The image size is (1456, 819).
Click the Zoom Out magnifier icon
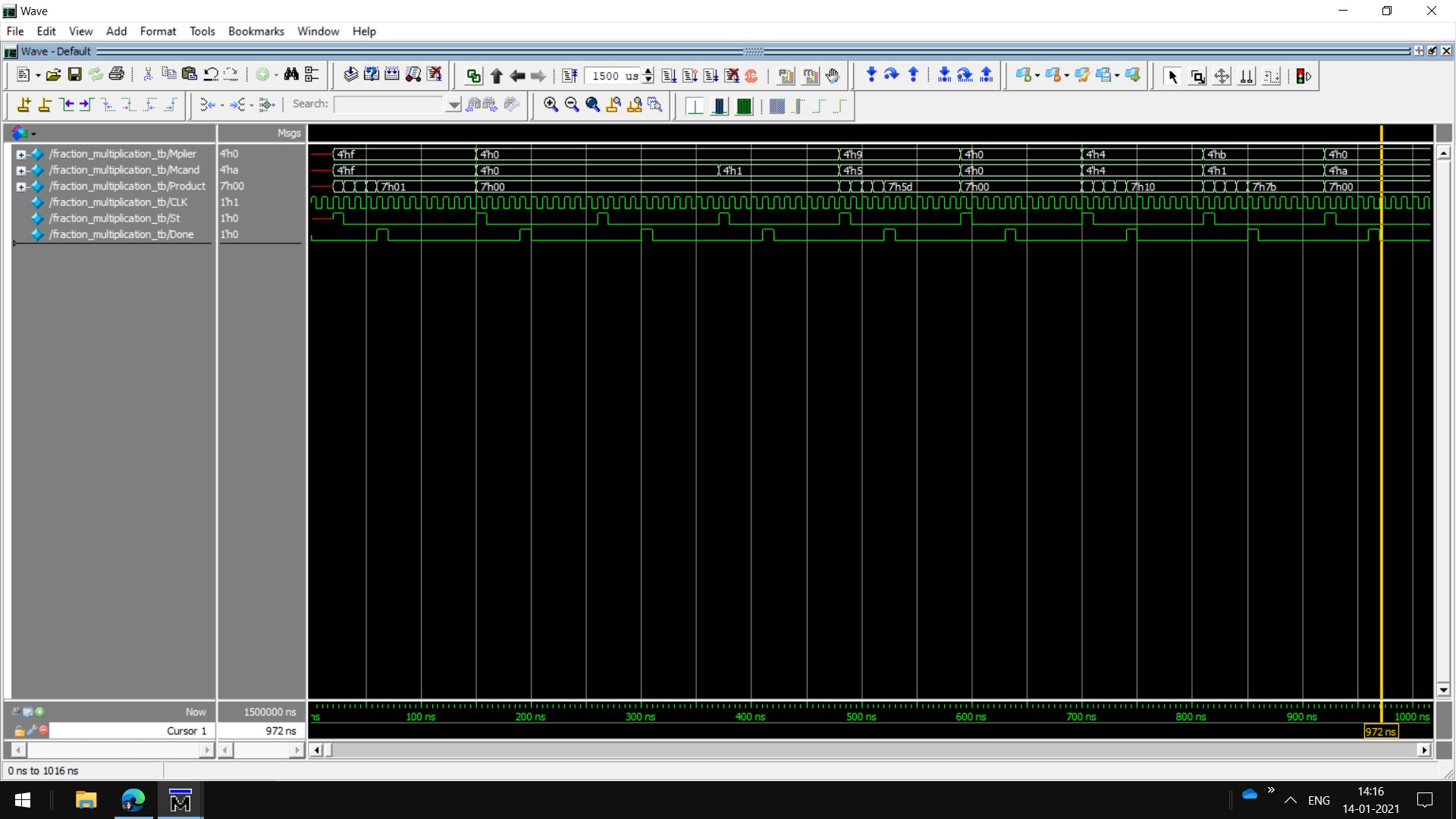point(572,105)
